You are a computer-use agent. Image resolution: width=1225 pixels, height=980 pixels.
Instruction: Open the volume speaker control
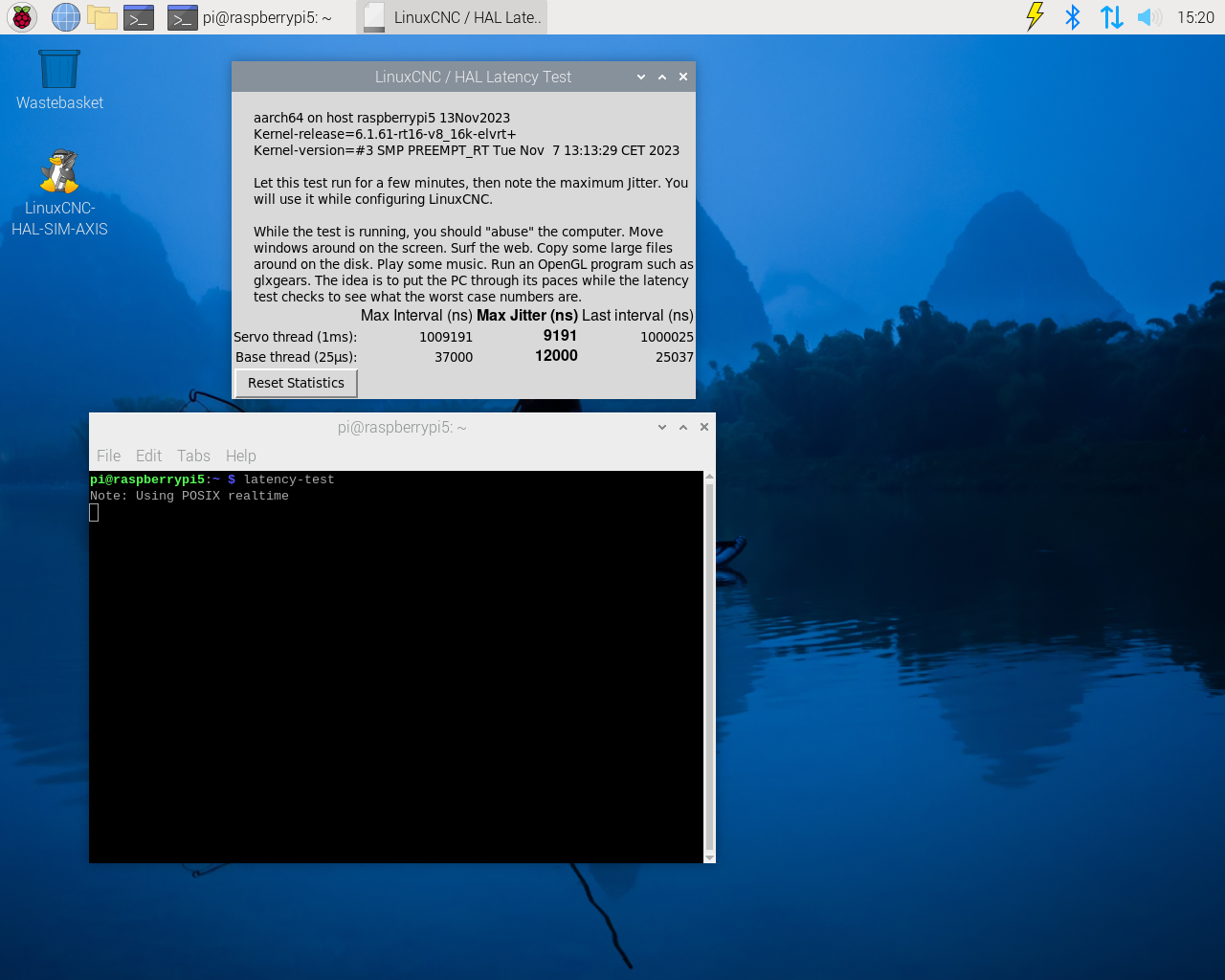coord(1149,17)
